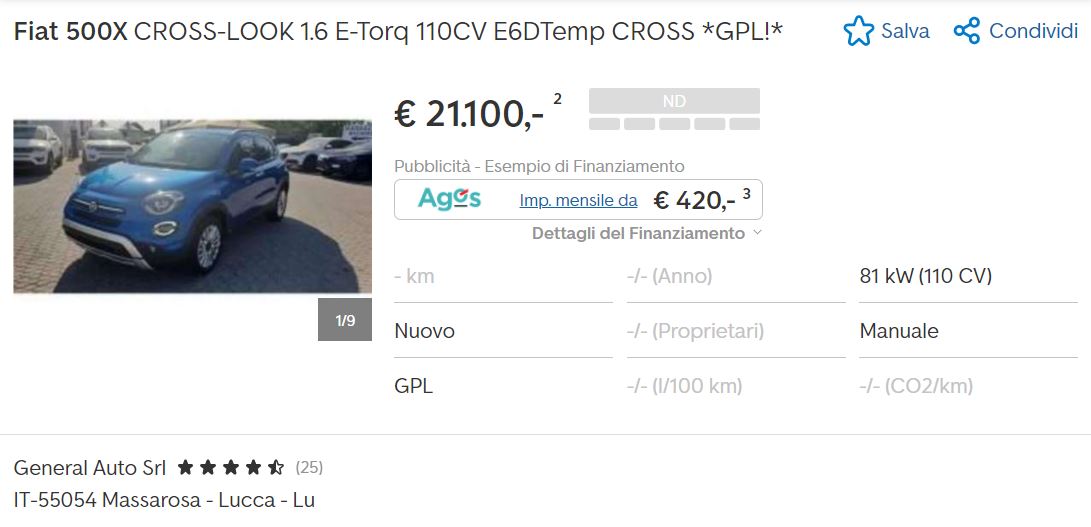Open the General Auto Srl dealer name
The height and width of the screenshot is (527, 1091).
(90, 468)
